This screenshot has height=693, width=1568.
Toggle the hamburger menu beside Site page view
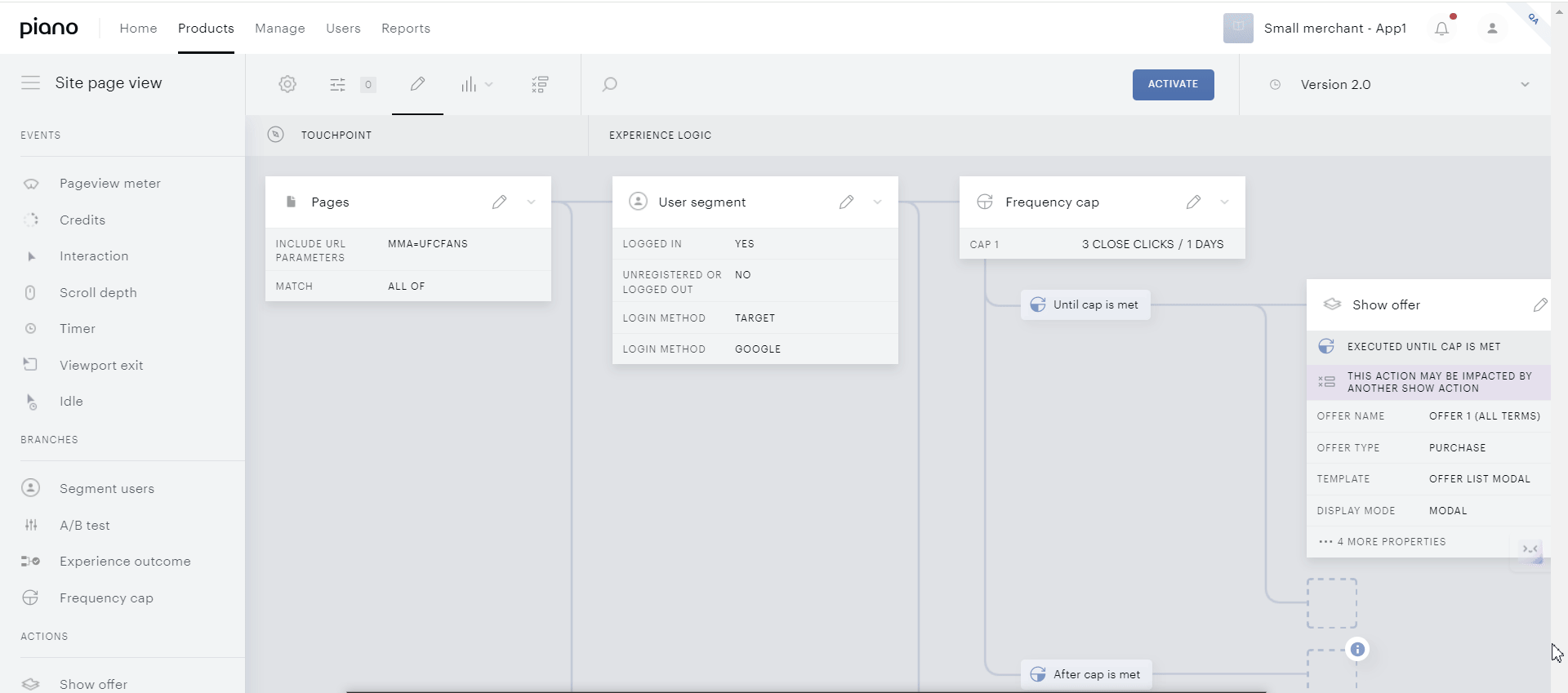coord(30,82)
